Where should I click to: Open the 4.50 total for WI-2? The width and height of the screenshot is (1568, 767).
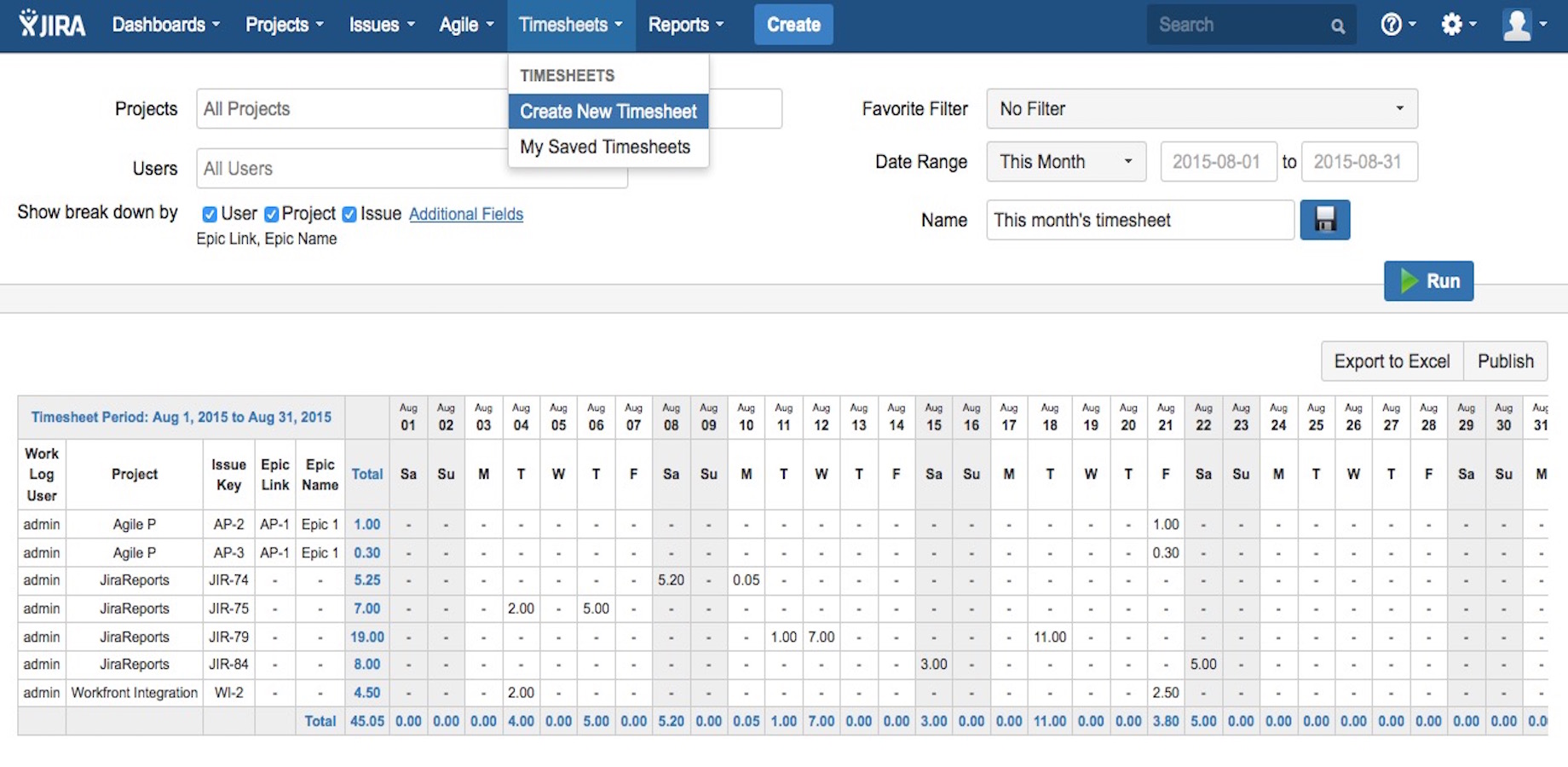pos(367,693)
